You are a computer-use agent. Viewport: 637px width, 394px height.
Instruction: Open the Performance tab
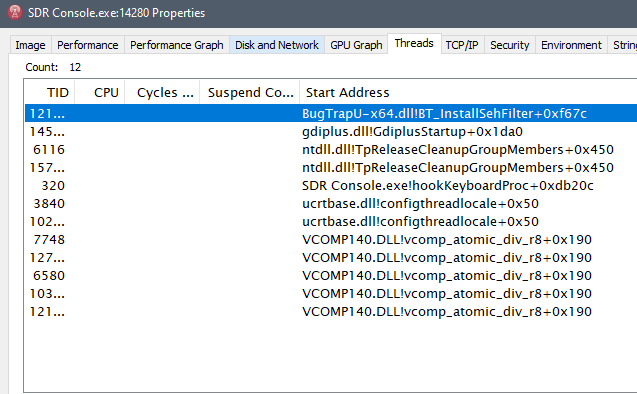(87, 45)
